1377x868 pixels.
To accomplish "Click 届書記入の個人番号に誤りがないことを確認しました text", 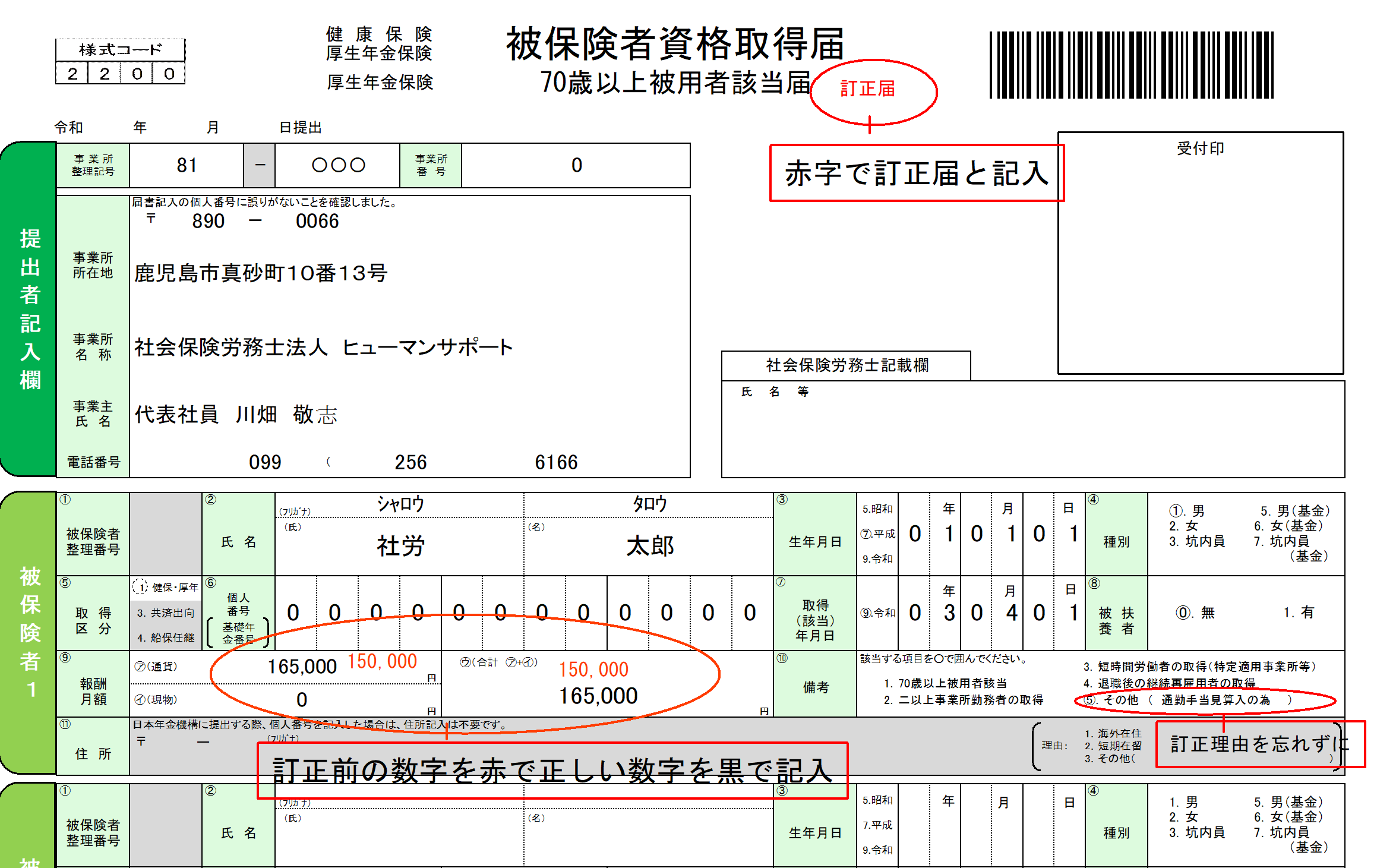I will coord(264,202).
